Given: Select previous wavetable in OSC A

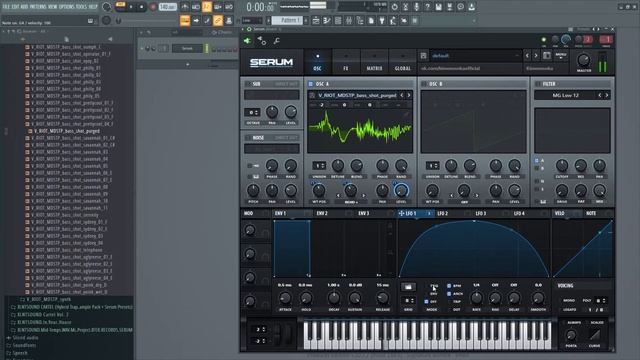Looking at the screenshot, I should pyautogui.click(x=402, y=95).
